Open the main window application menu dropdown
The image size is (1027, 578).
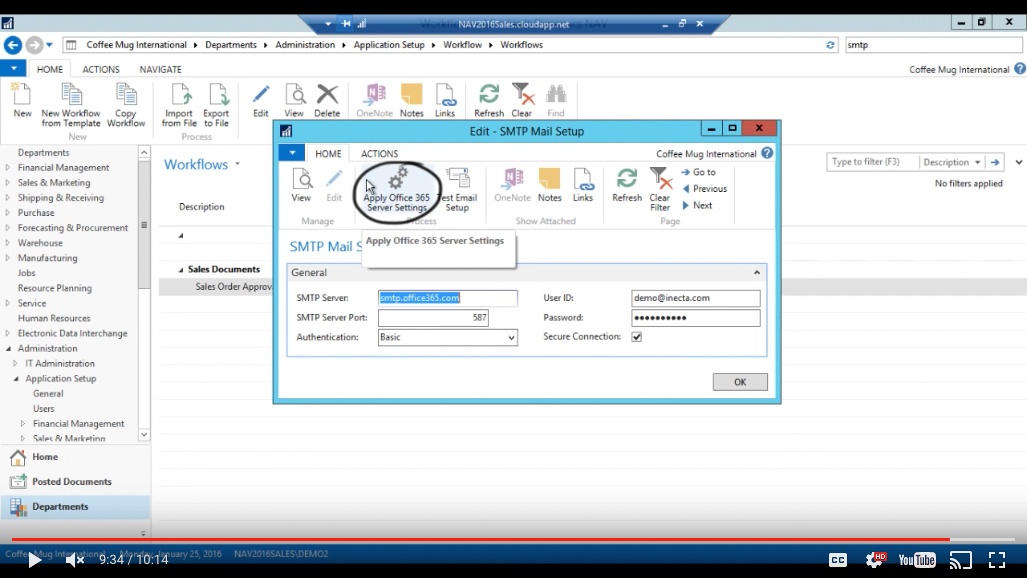coord(13,68)
